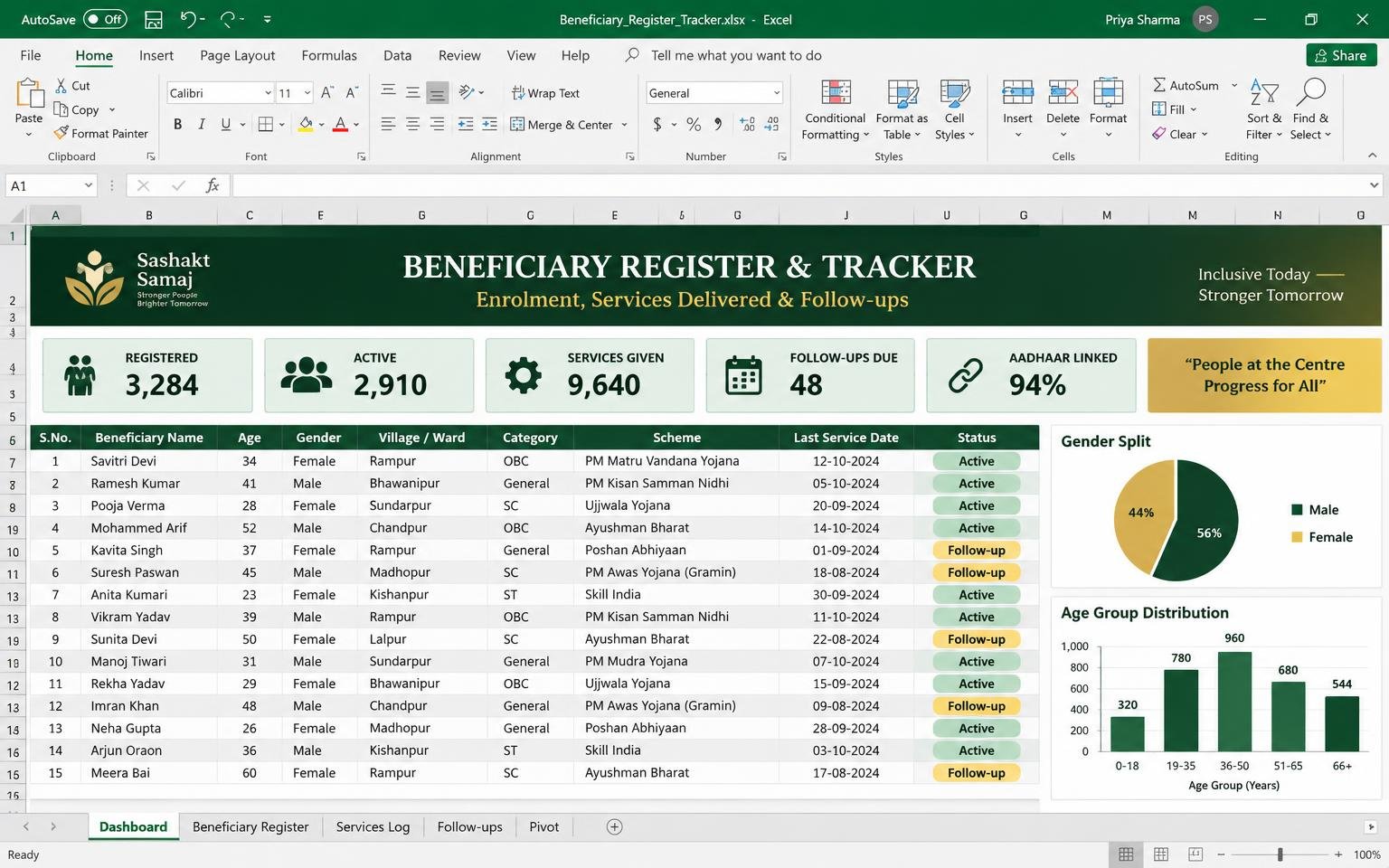Open Sort & Filter options

click(x=1264, y=108)
